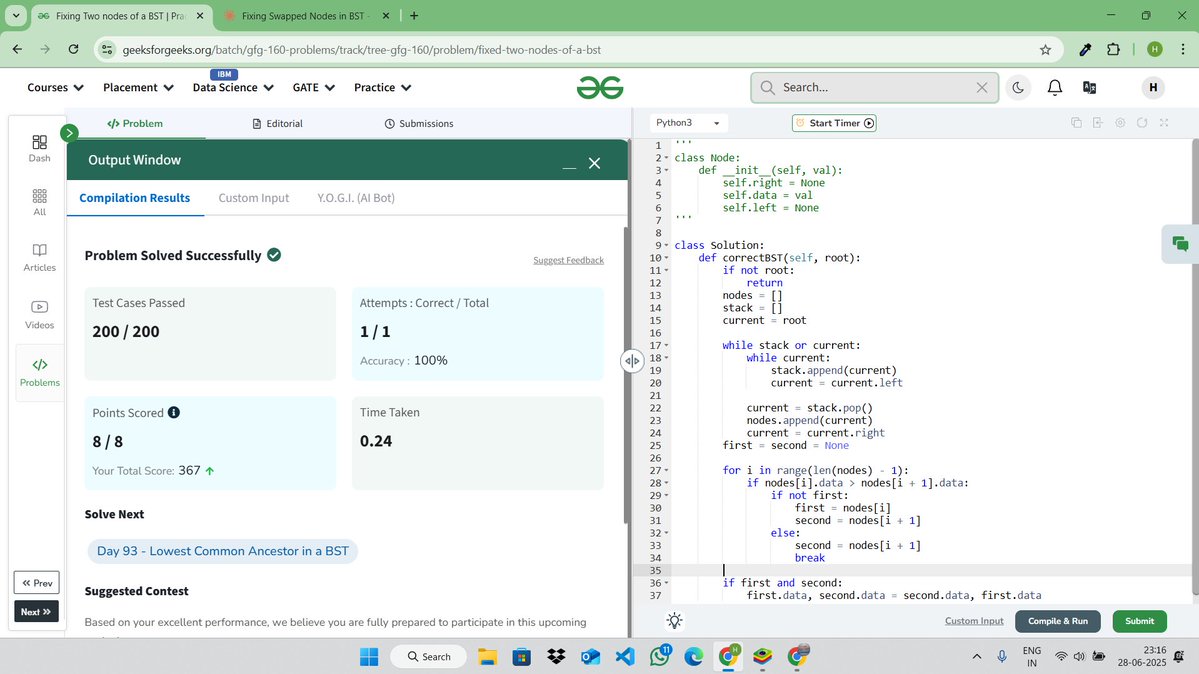Expand the Practice dropdown

(x=382, y=87)
